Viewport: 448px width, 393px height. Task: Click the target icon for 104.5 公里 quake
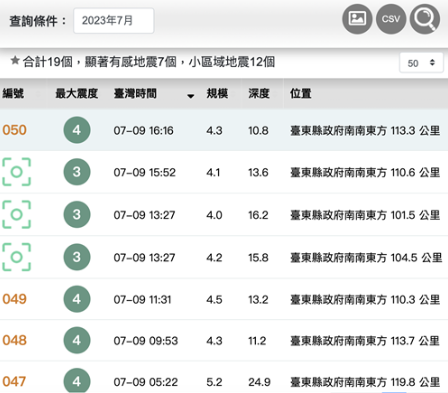tap(17, 257)
